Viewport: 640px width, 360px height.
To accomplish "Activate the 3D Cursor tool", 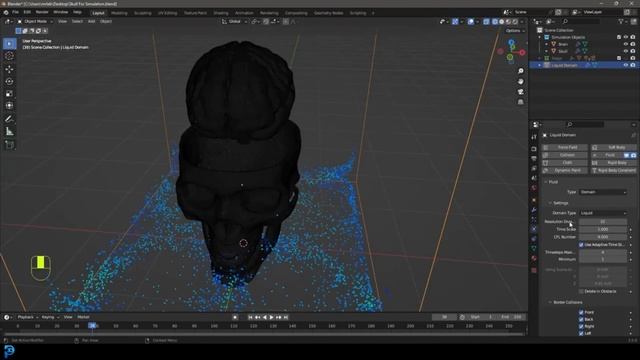I will pyautogui.click(x=9, y=56).
